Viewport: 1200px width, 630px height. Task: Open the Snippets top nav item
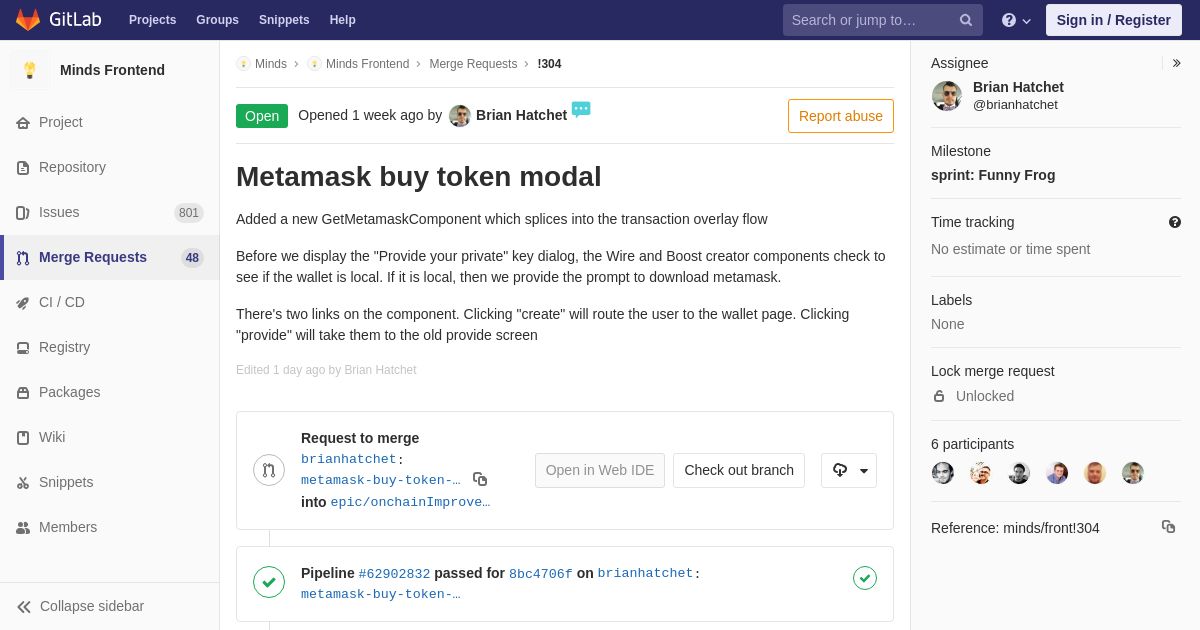(284, 20)
